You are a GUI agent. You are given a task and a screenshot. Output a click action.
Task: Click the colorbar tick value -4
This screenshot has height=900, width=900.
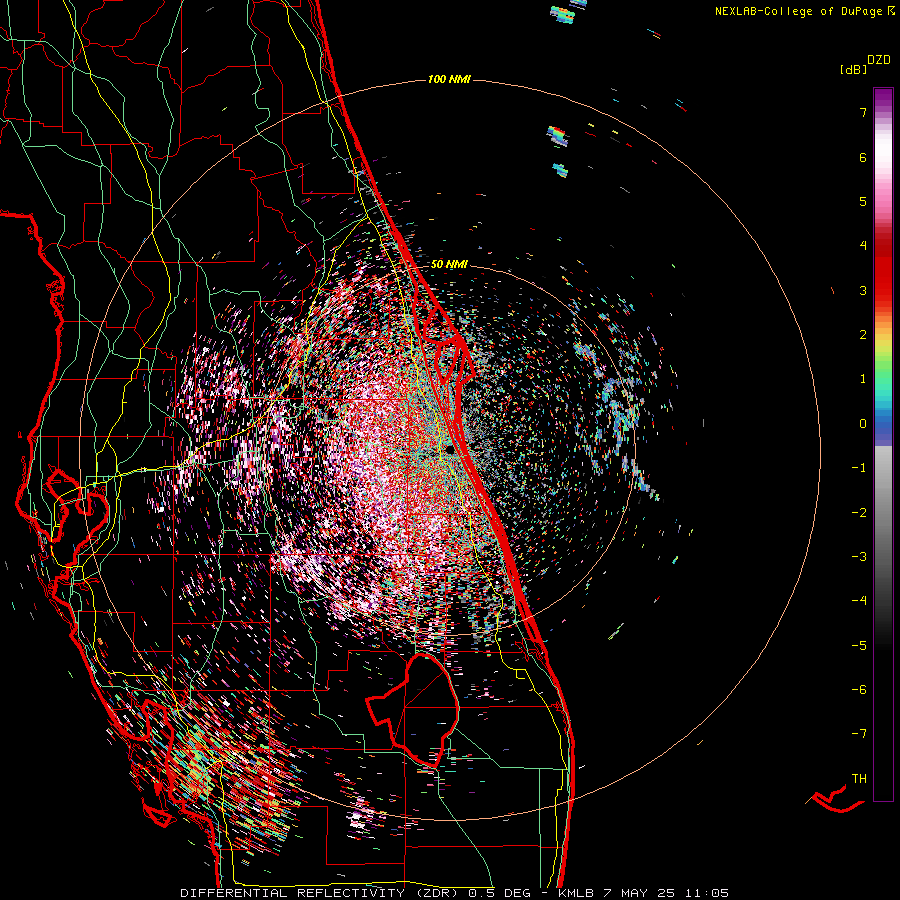[x=859, y=601]
